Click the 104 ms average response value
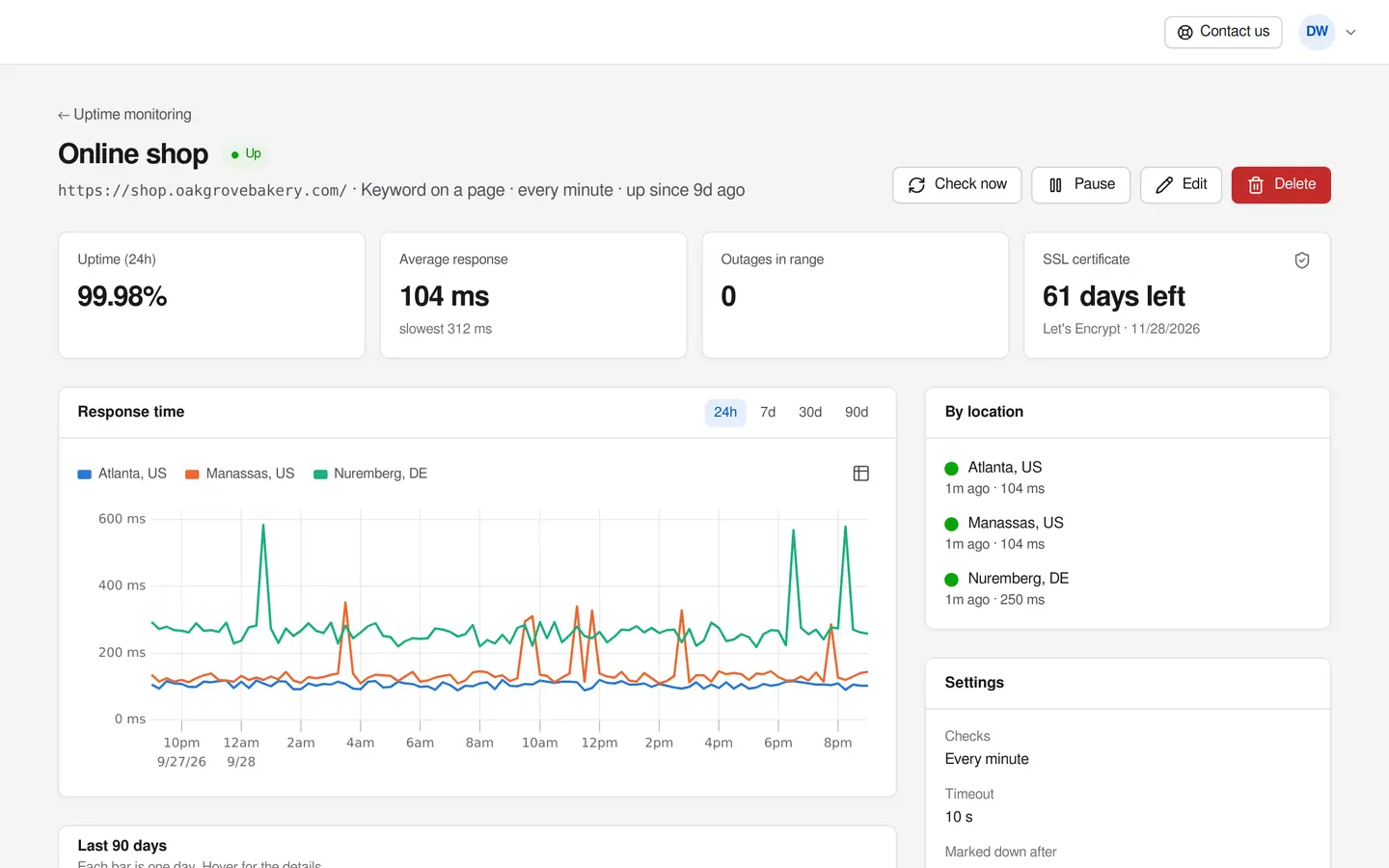This screenshot has height=868, width=1389. pos(445,296)
